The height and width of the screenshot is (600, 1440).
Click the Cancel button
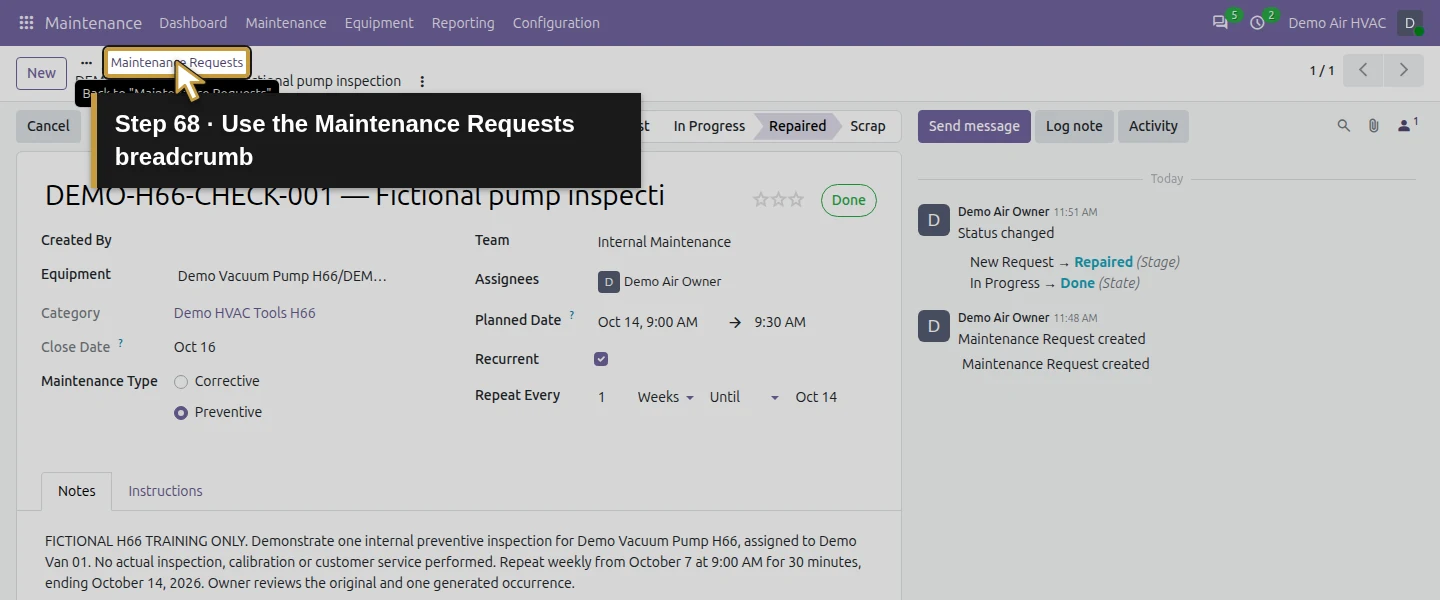(48, 126)
